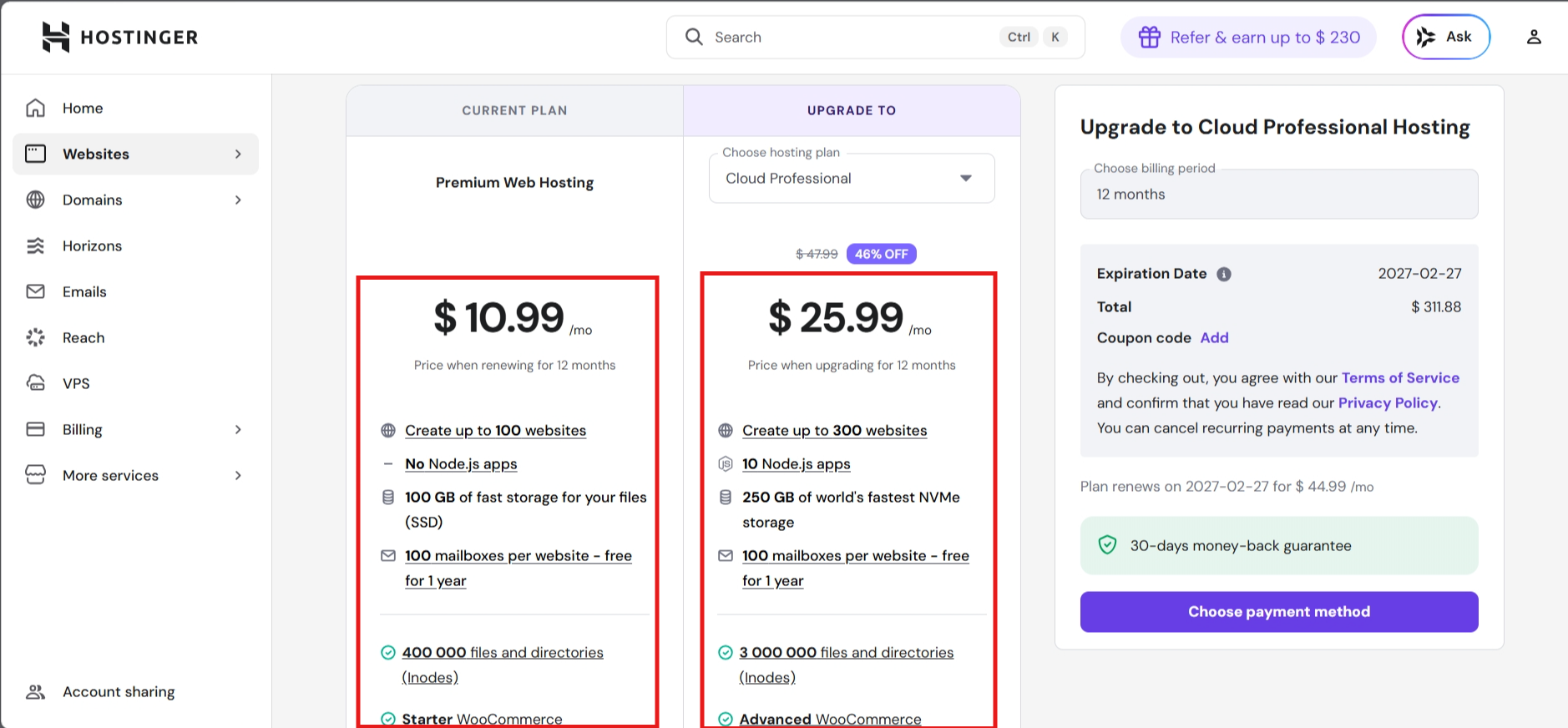Click the $ 311.88 total amount

coord(1436,306)
